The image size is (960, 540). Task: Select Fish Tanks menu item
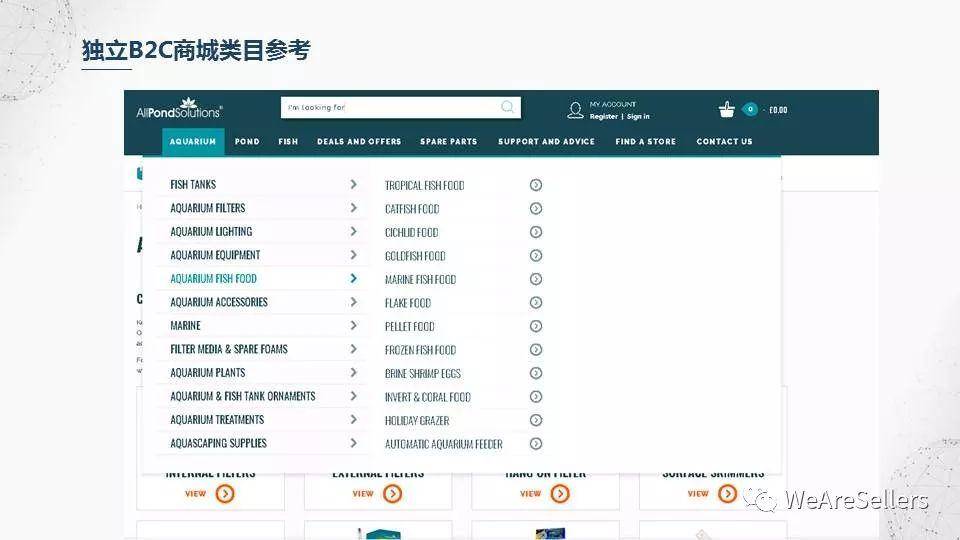[x=193, y=184]
